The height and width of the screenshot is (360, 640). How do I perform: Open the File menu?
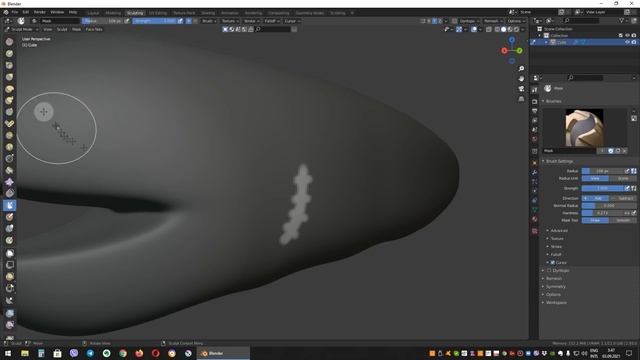pos(15,12)
